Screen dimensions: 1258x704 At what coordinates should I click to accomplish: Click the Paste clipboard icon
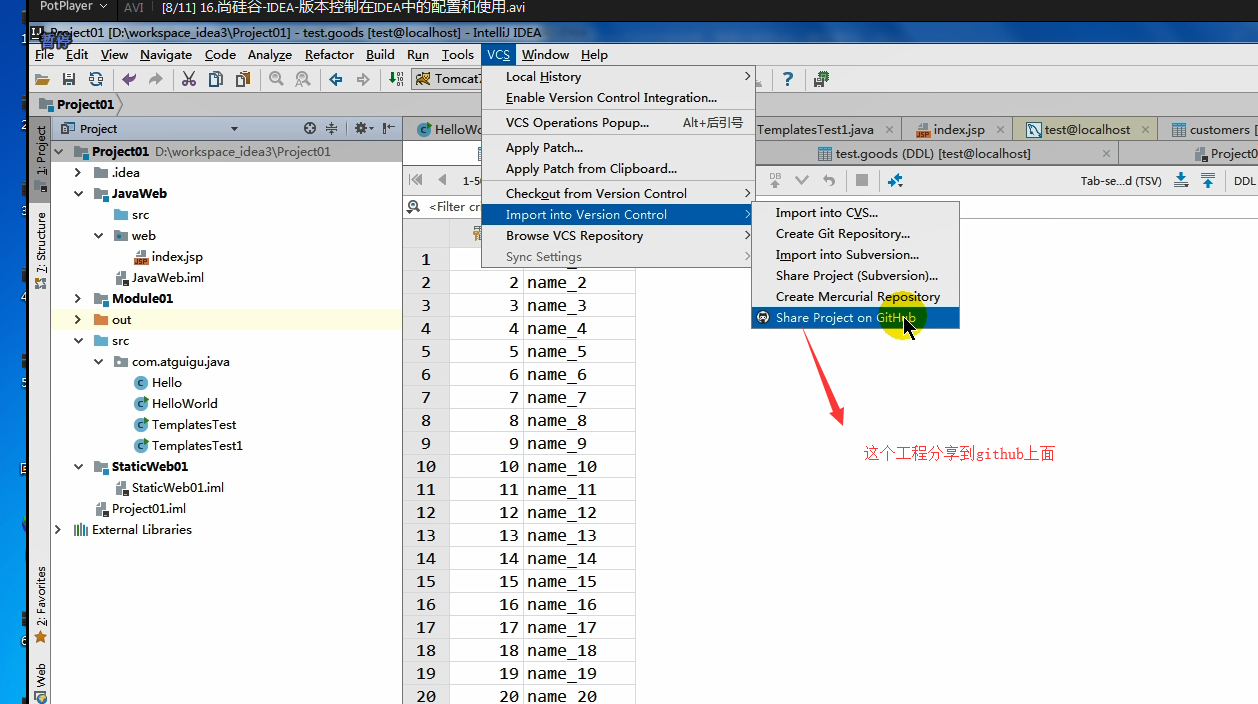point(242,79)
